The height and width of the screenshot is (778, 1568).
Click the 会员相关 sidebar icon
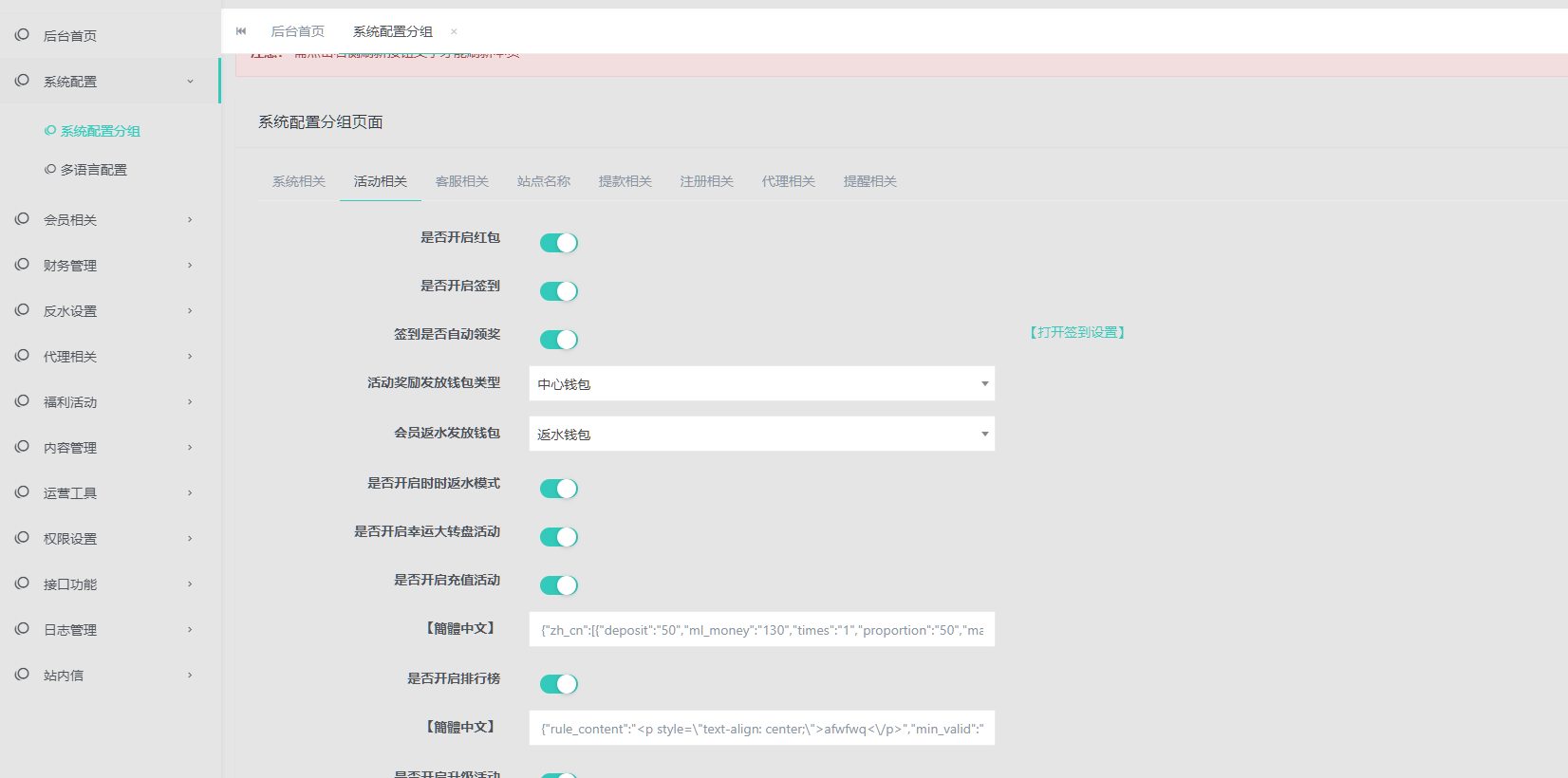pyautogui.click(x=22, y=219)
